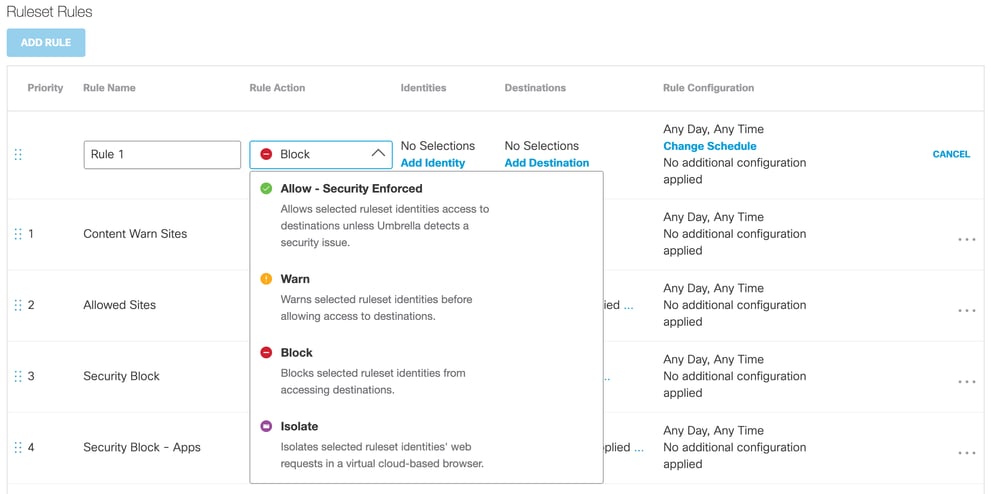Cancel editing the new rule
The height and width of the screenshot is (494, 998).
[x=951, y=154]
